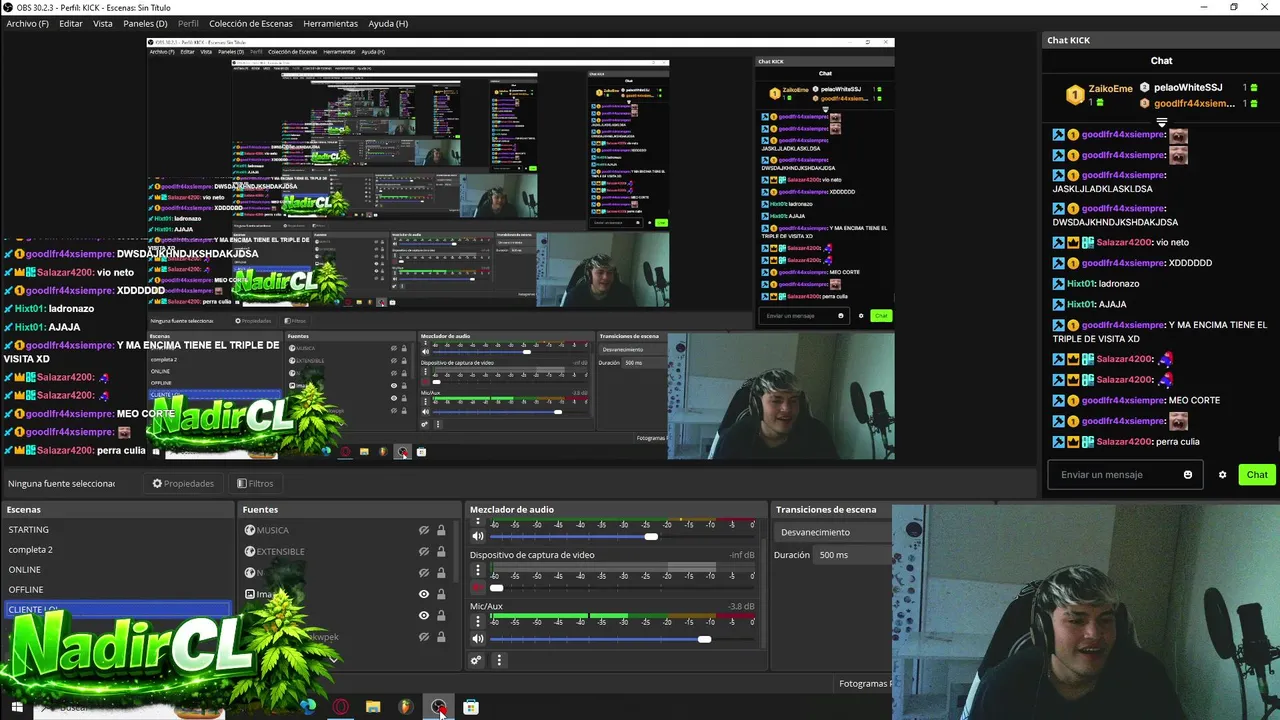Click Hixt01 username on ladronazo message
Viewport: 1280px width, 720px height.
(x=1081, y=284)
